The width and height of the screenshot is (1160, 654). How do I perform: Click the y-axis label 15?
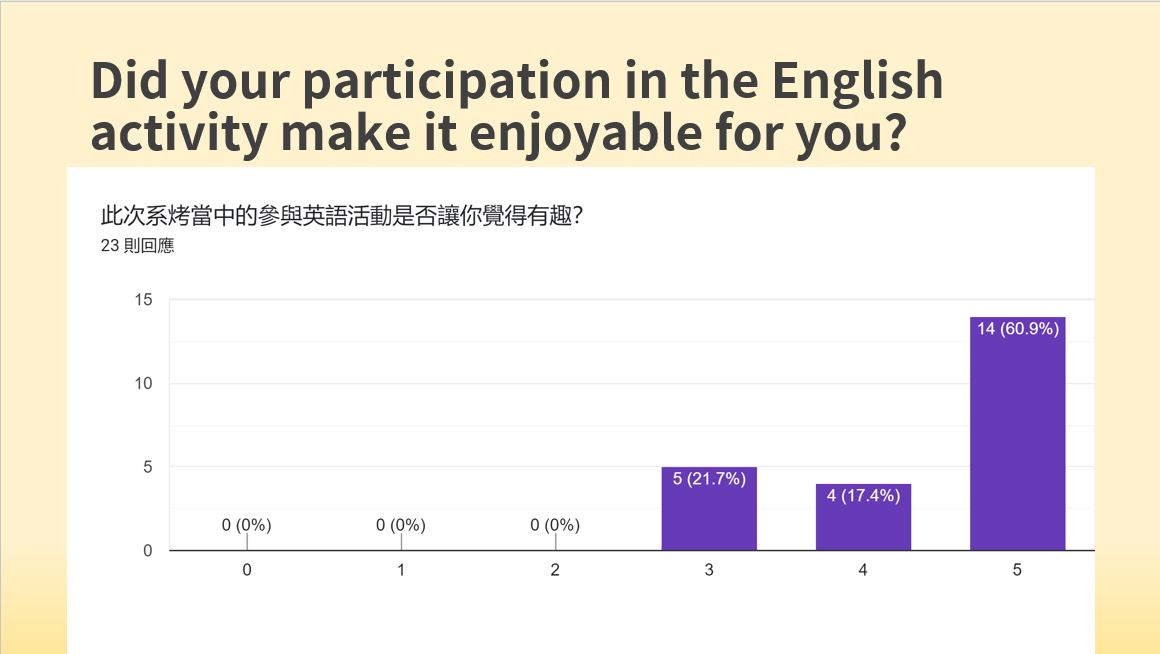pos(144,300)
